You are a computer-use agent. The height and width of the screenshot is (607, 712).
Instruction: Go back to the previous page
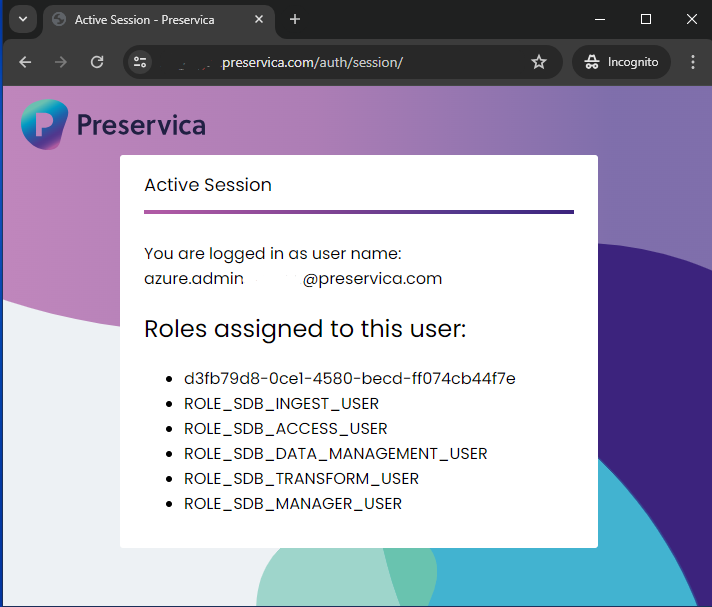tap(25, 62)
